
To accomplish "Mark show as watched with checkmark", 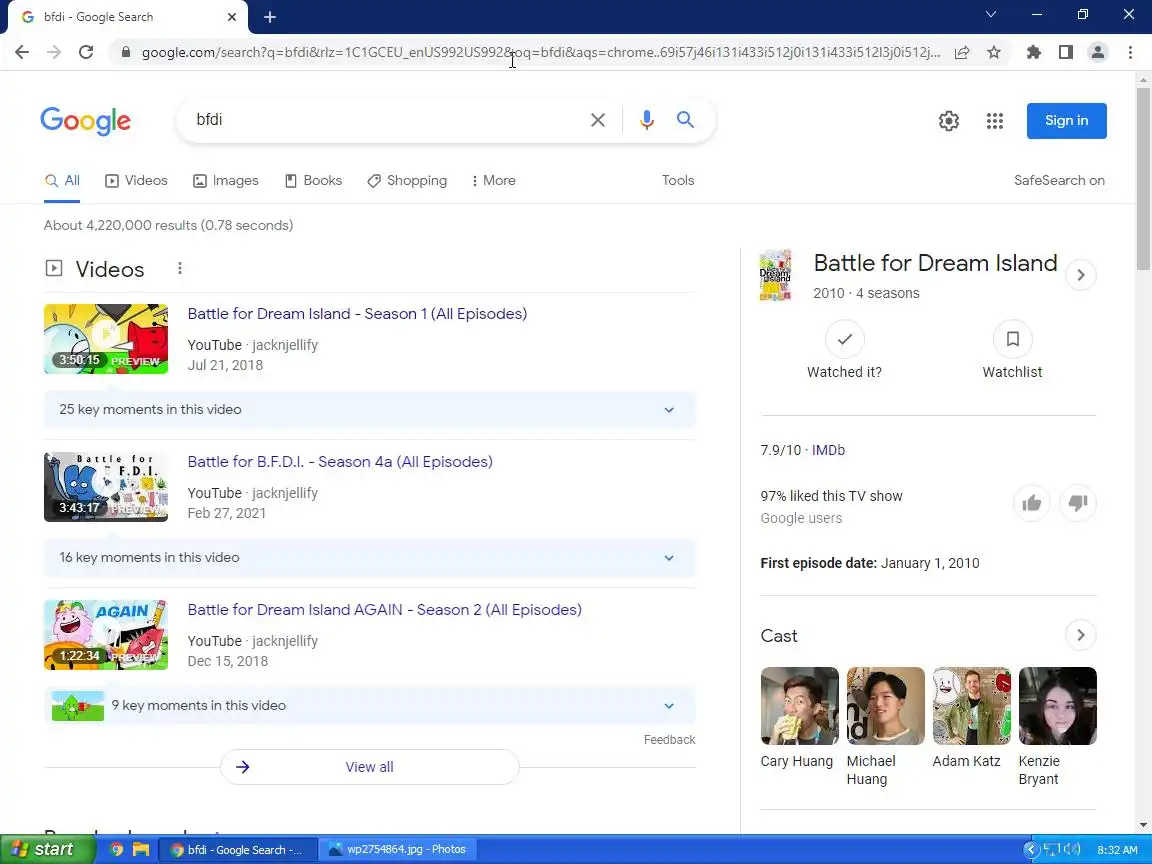I will click(x=844, y=339).
